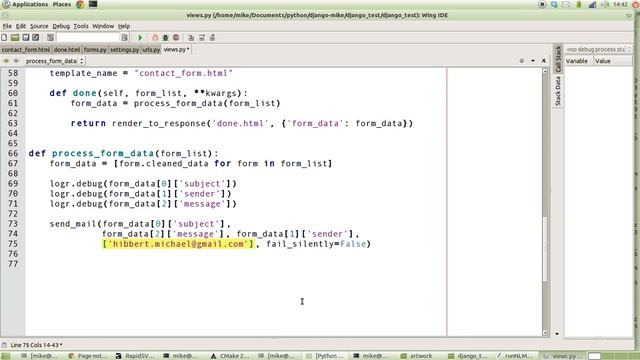Start debugging with the green play arrow
The image size is (640, 360).
point(140,38)
